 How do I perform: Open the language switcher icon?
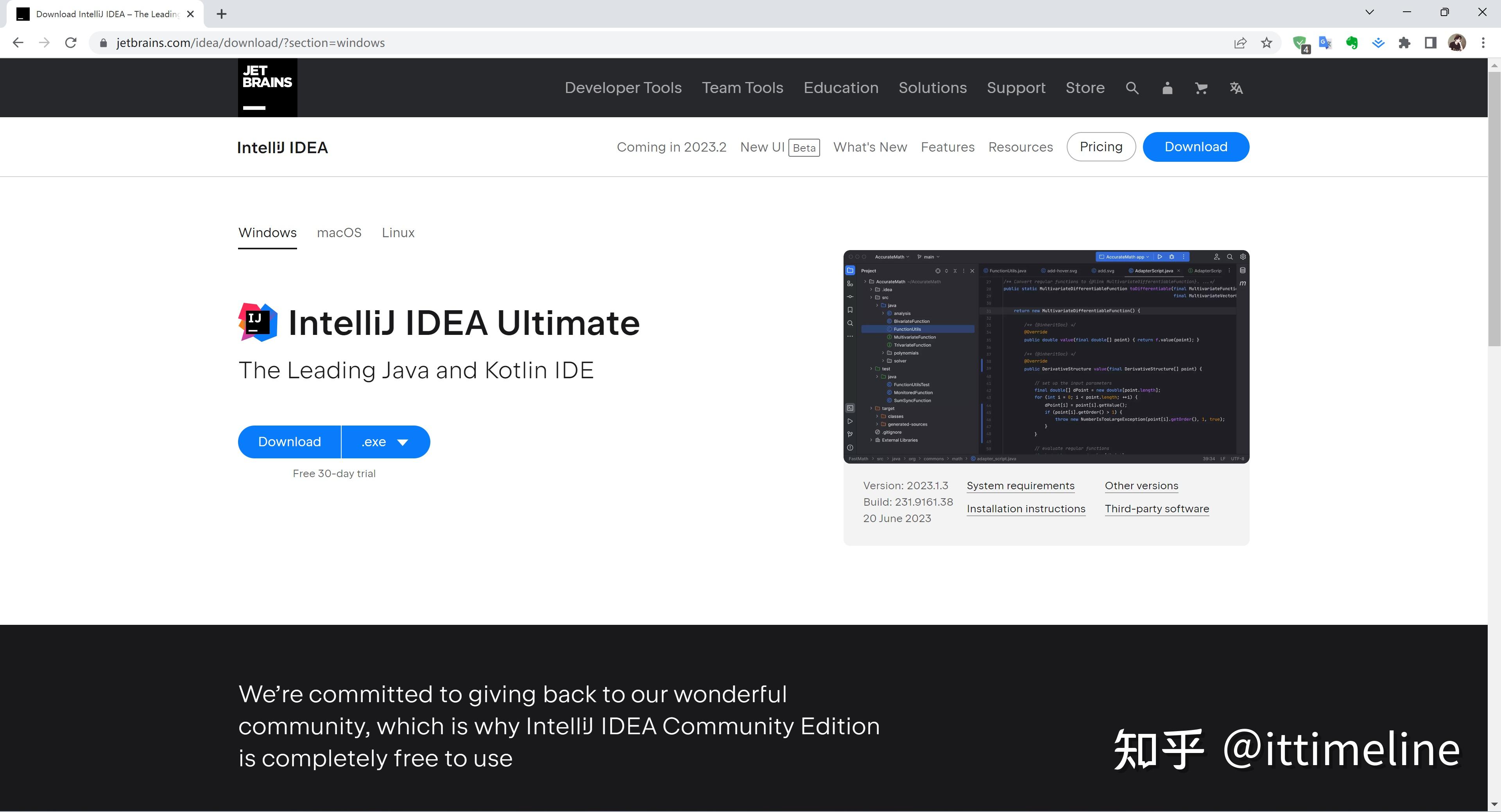point(1236,88)
